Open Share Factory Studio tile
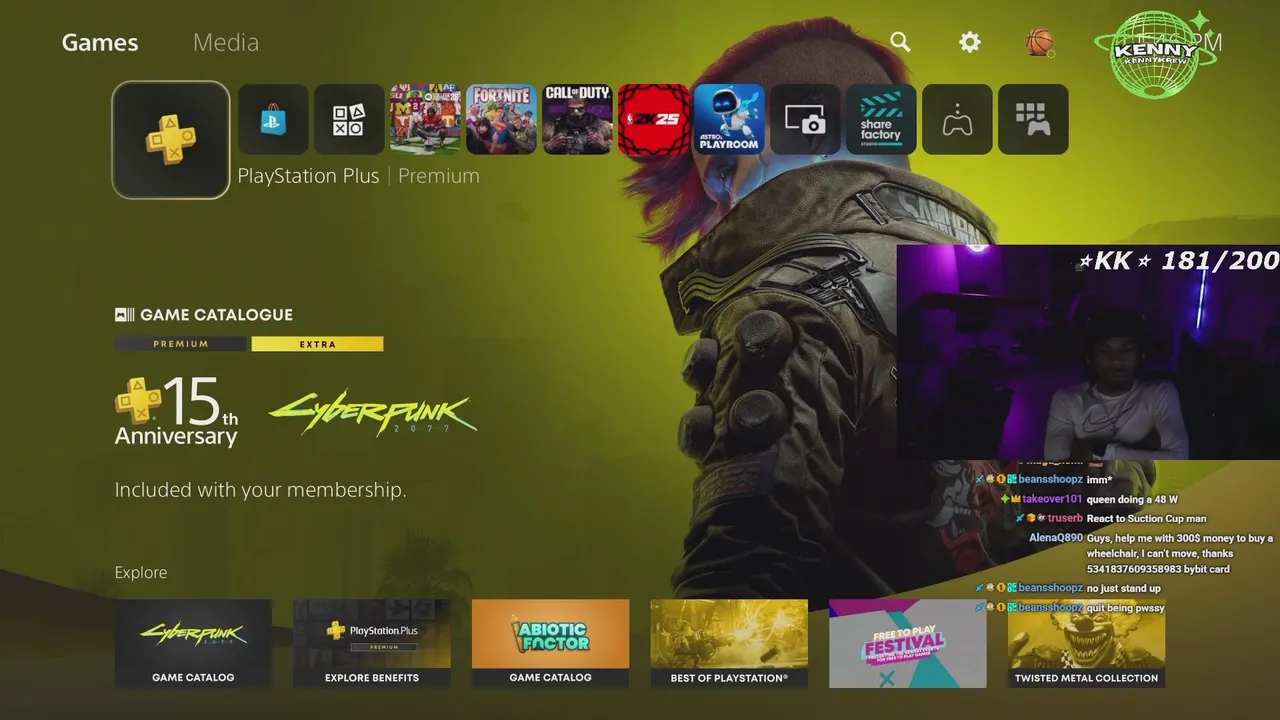 pyautogui.click(x=881, y=119)
